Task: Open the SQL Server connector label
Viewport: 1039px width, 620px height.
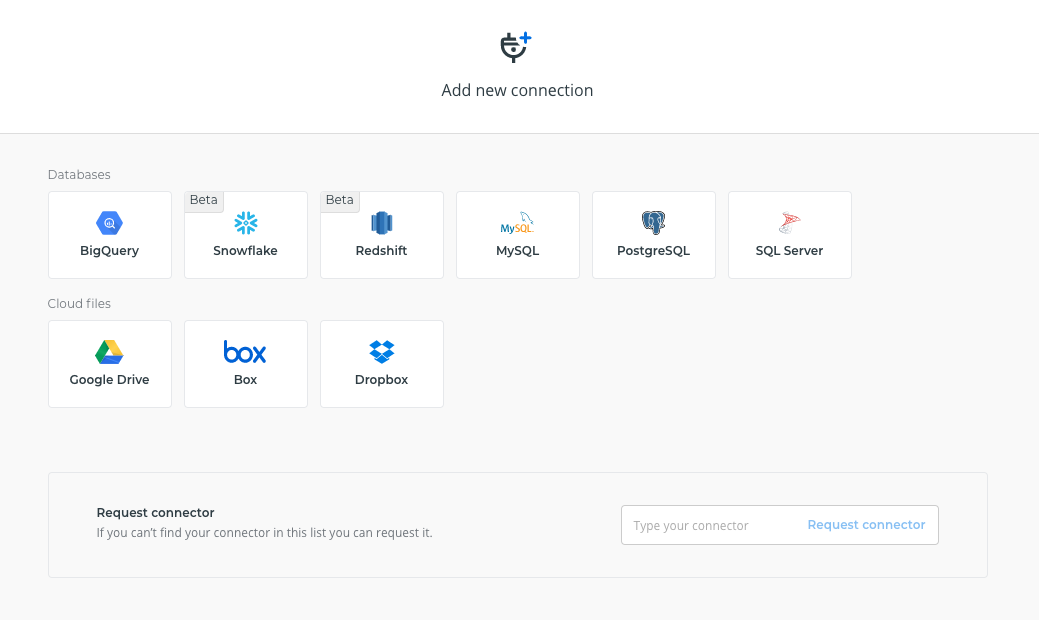Action: click(789, 251)
